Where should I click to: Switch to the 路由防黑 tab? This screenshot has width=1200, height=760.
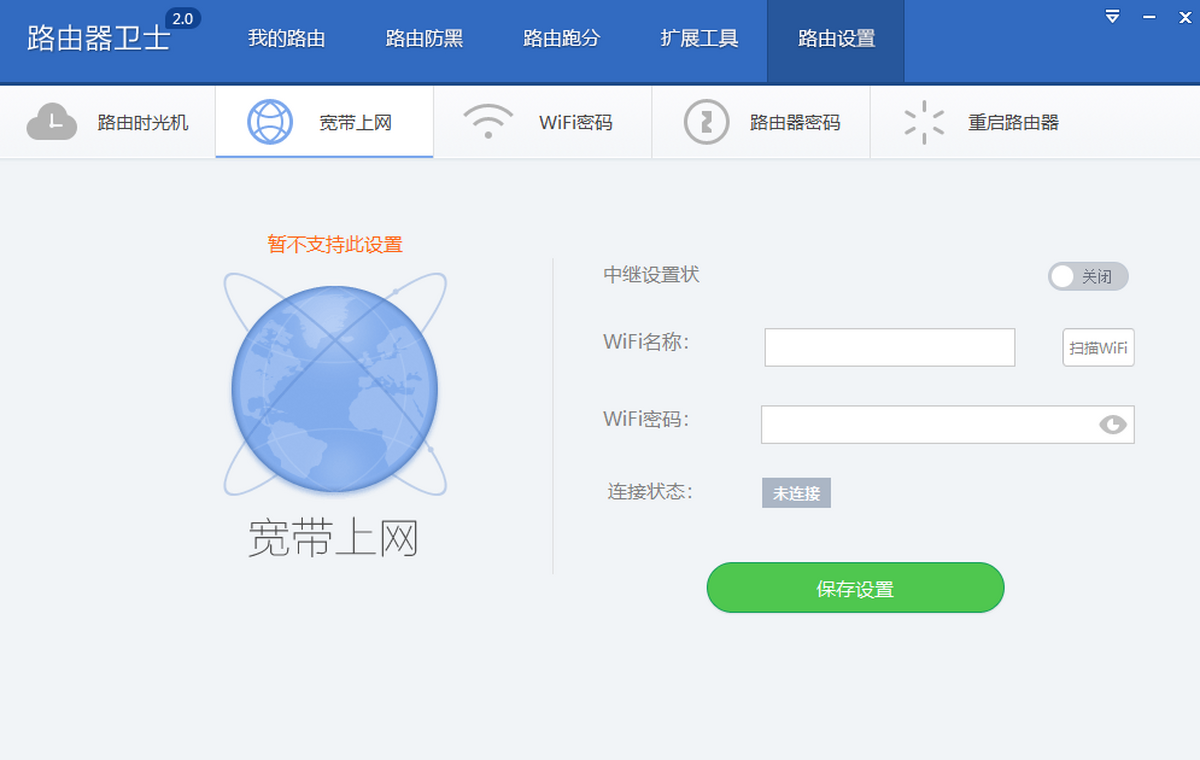click(x=424, y=39)
